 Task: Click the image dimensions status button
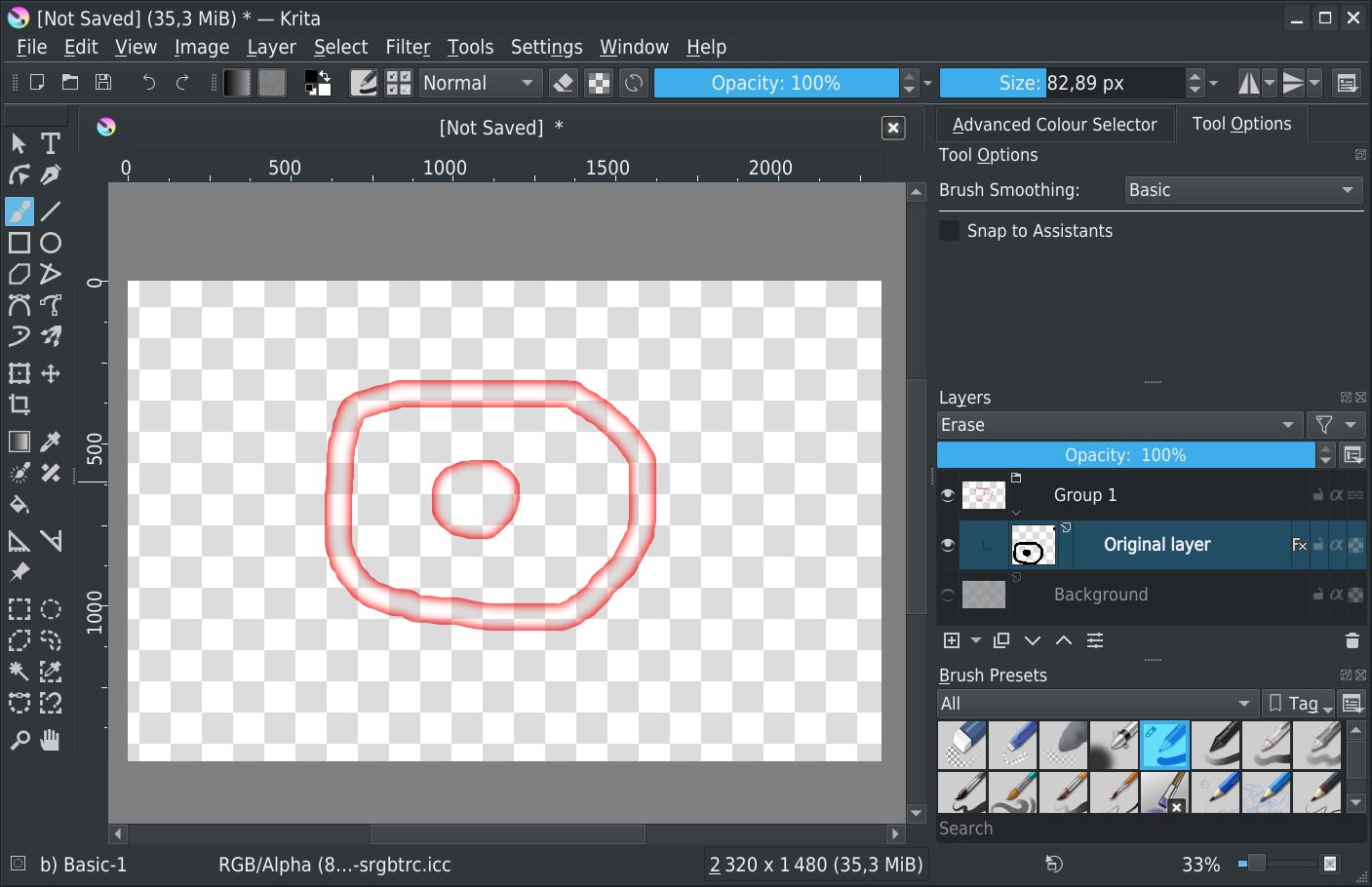815,865
